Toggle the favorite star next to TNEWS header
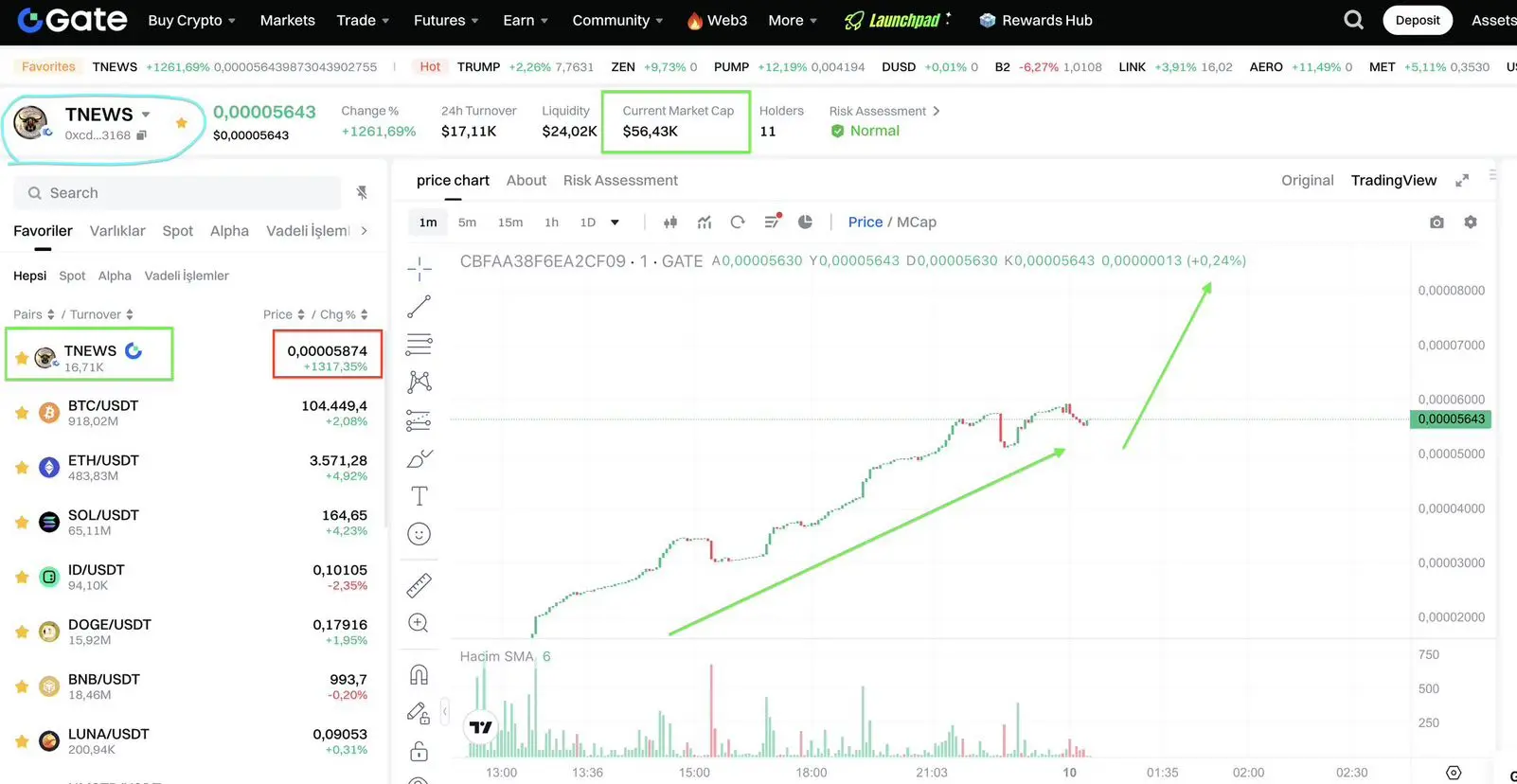 (x=182, y=123)
